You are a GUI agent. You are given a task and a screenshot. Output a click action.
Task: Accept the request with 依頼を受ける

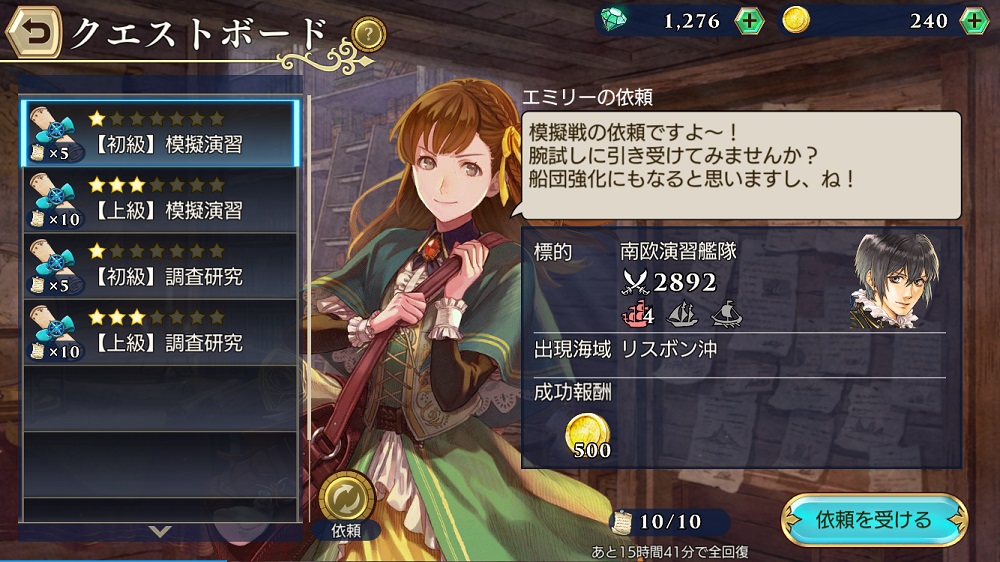pyautogui.click(x=874, y=520)
